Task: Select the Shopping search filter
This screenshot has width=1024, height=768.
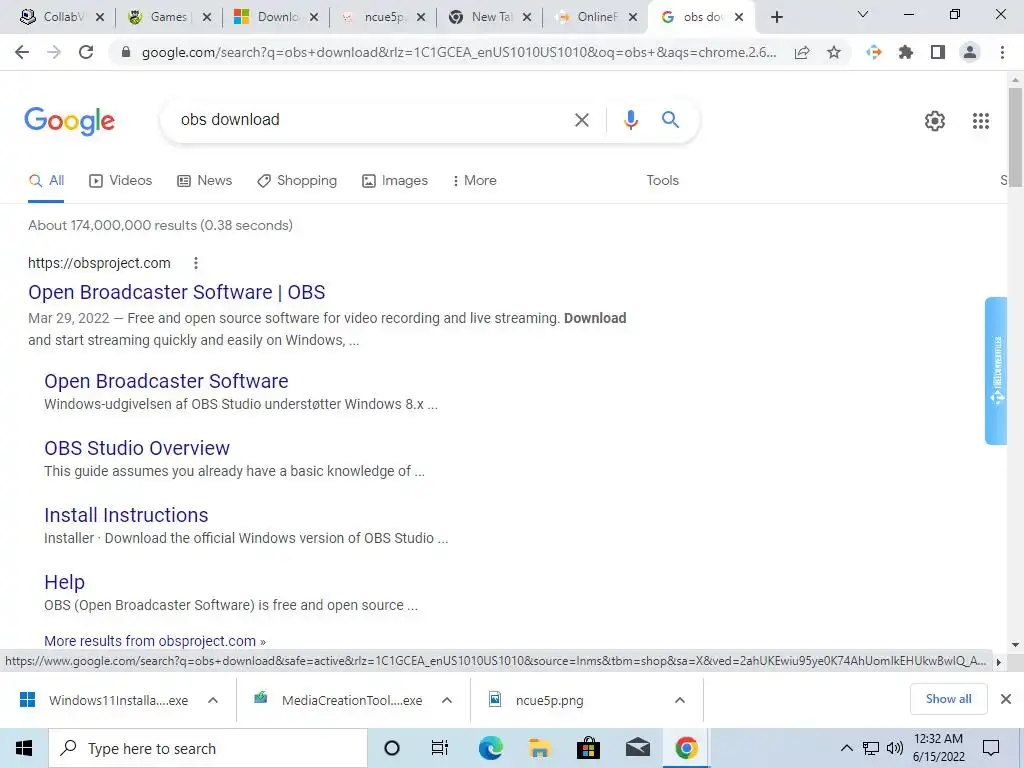Action: pos(297,181)
